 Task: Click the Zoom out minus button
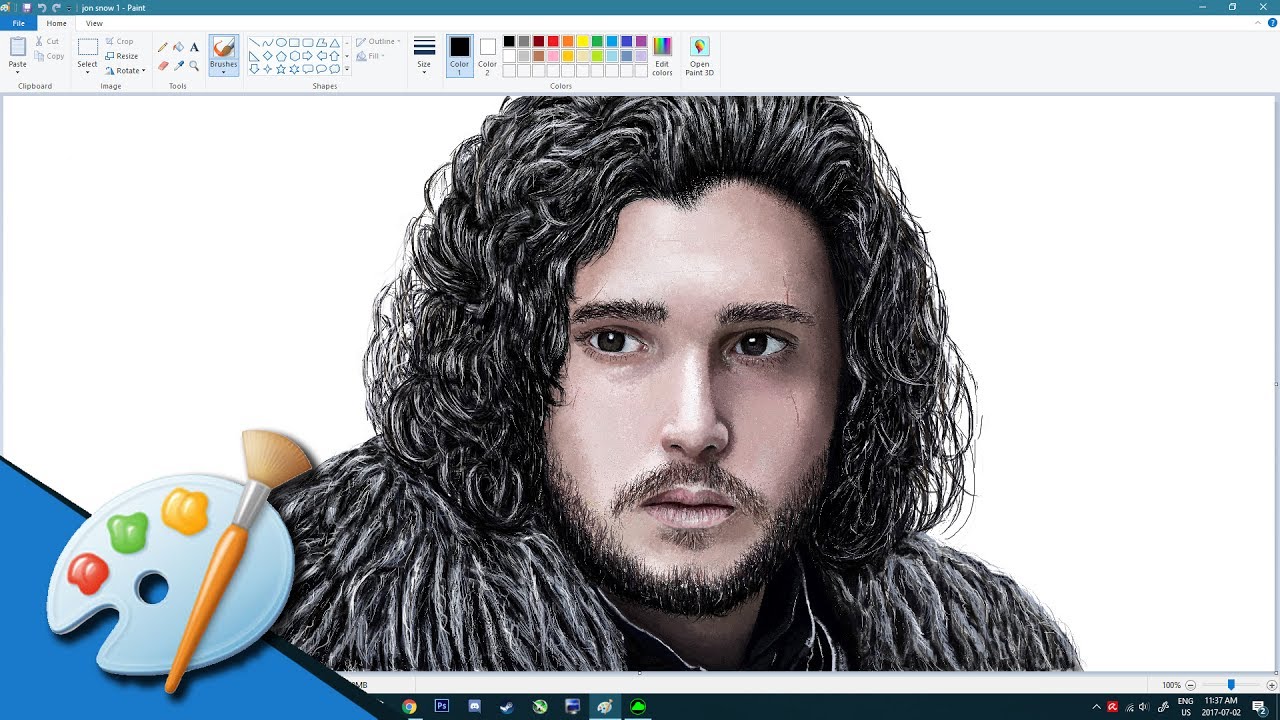click(x=1190, y=685)
